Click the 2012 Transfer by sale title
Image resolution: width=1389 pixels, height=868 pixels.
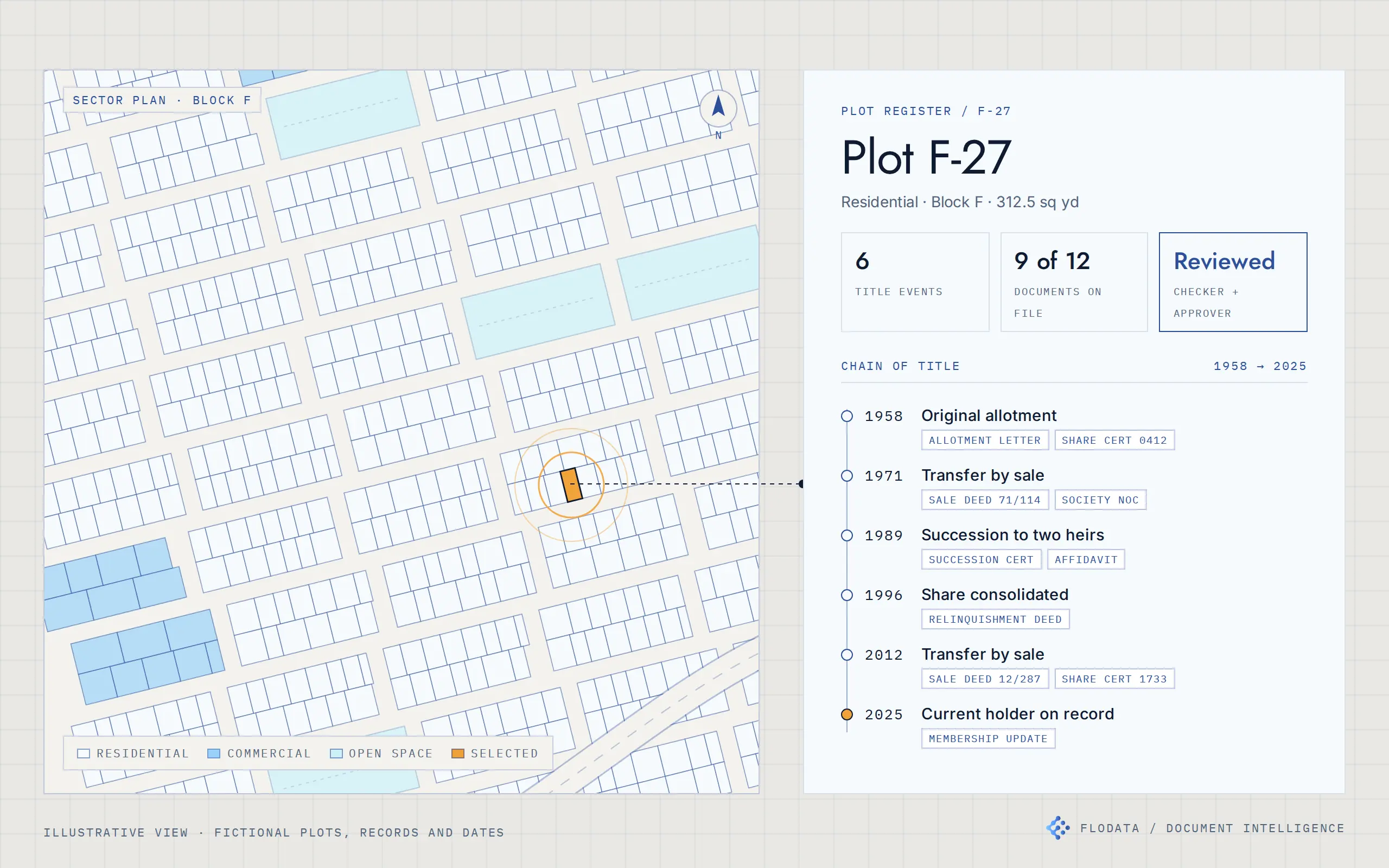tap(983, 654)
